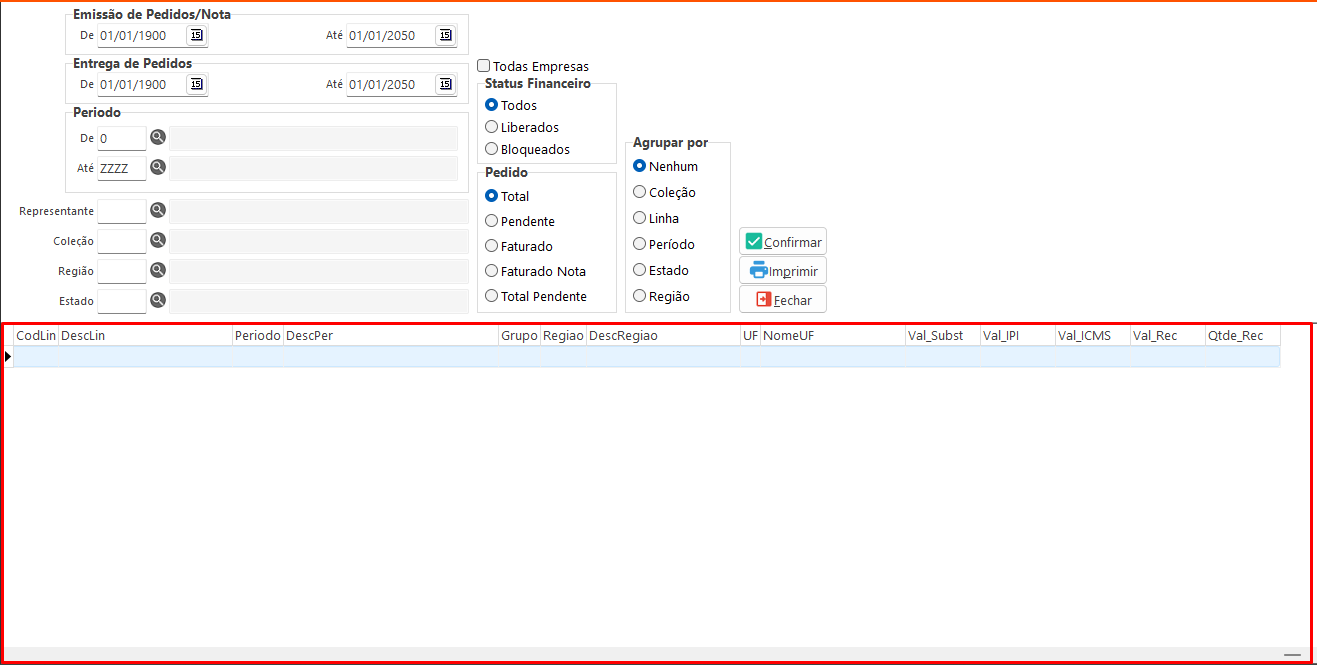Click search icon beside Representante field
This screenshot has width=1317, height=665.
click(x=158, y=211)
